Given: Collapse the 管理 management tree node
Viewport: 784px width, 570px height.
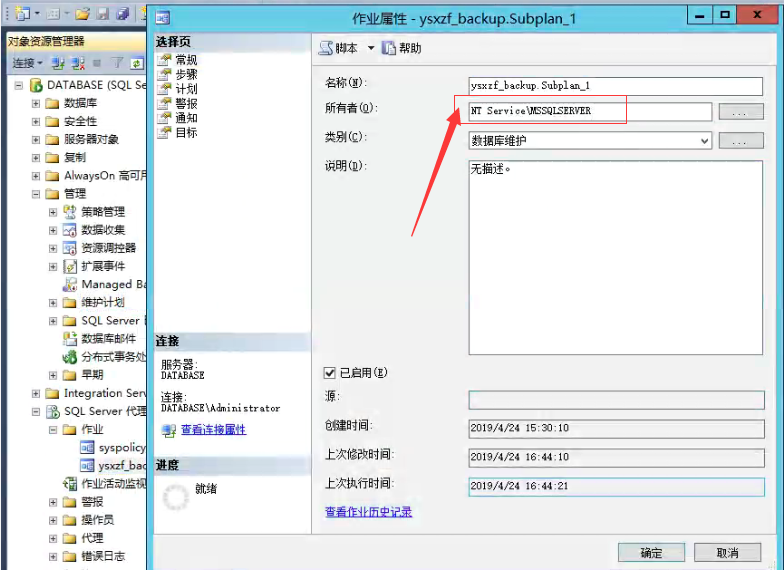Looking at the screenshot, I should pos(37,193).
